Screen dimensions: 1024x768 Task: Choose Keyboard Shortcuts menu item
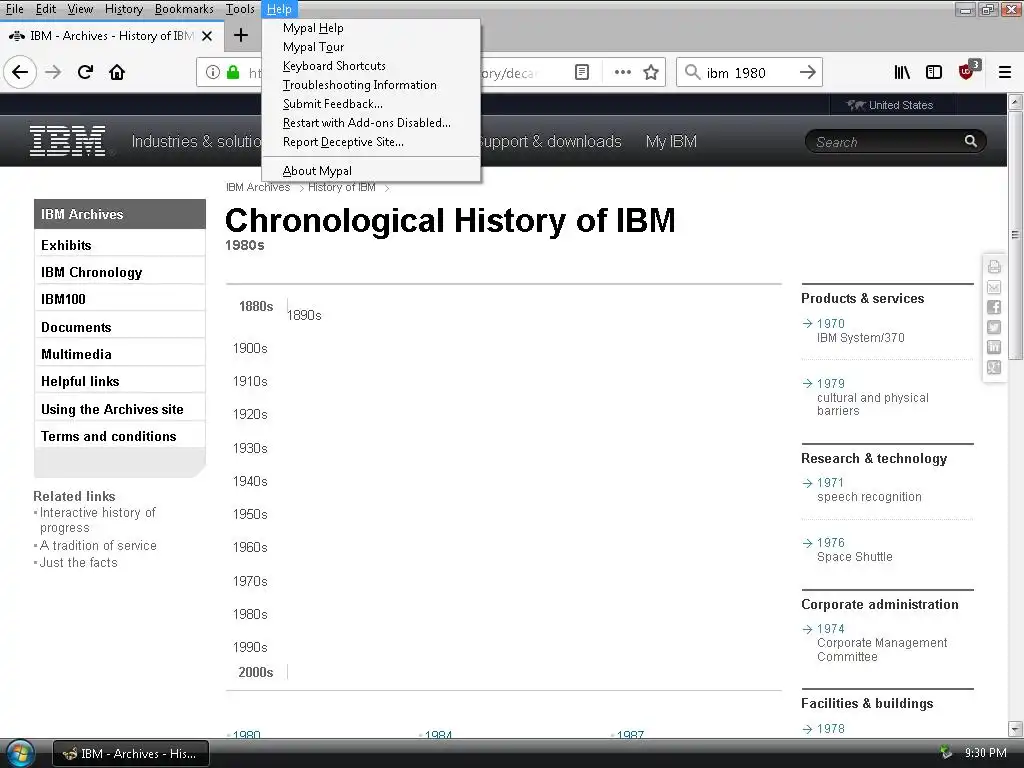(x=371, y=66)
